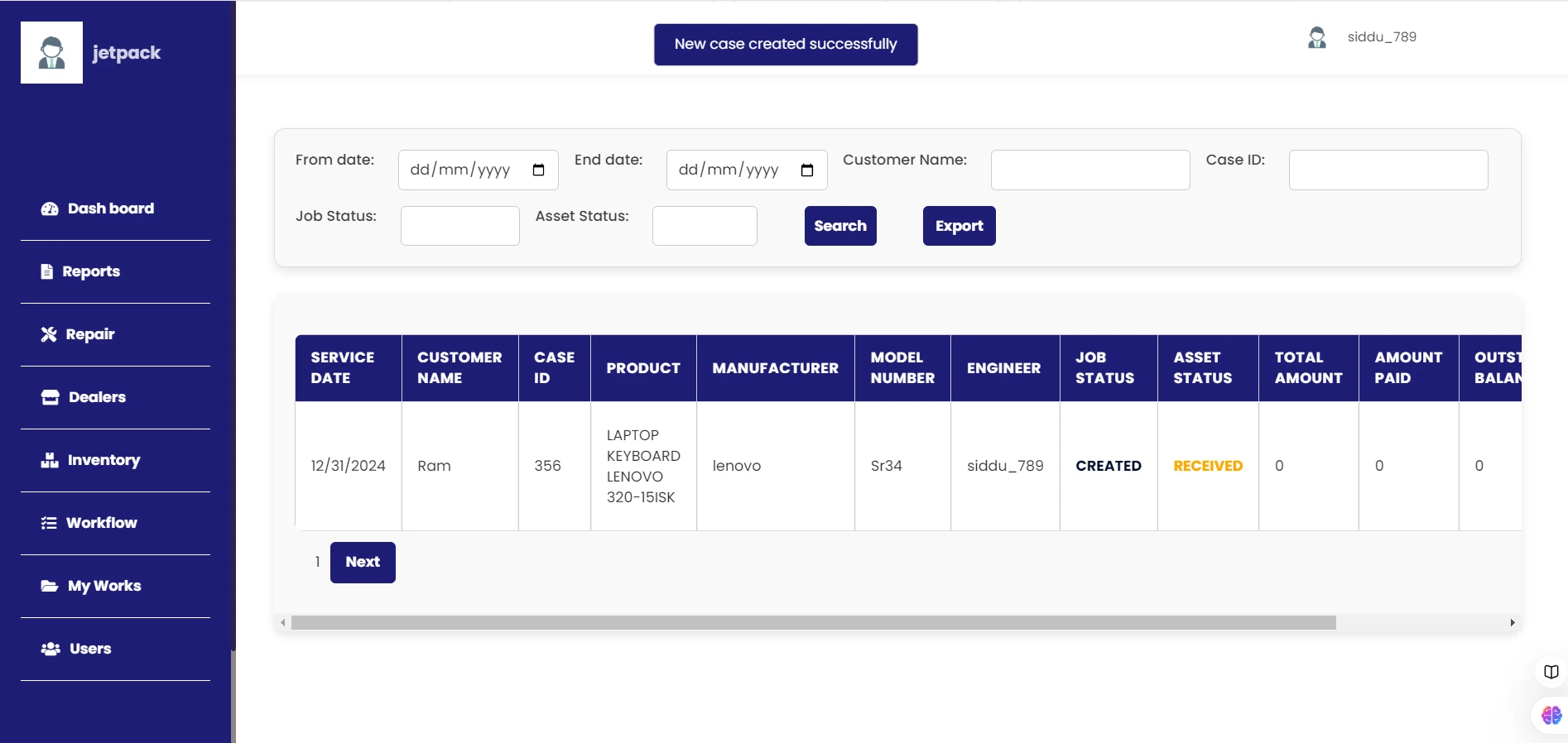Click the Case ID input field
This screenshot has height=743, width=1568.
1388,170
